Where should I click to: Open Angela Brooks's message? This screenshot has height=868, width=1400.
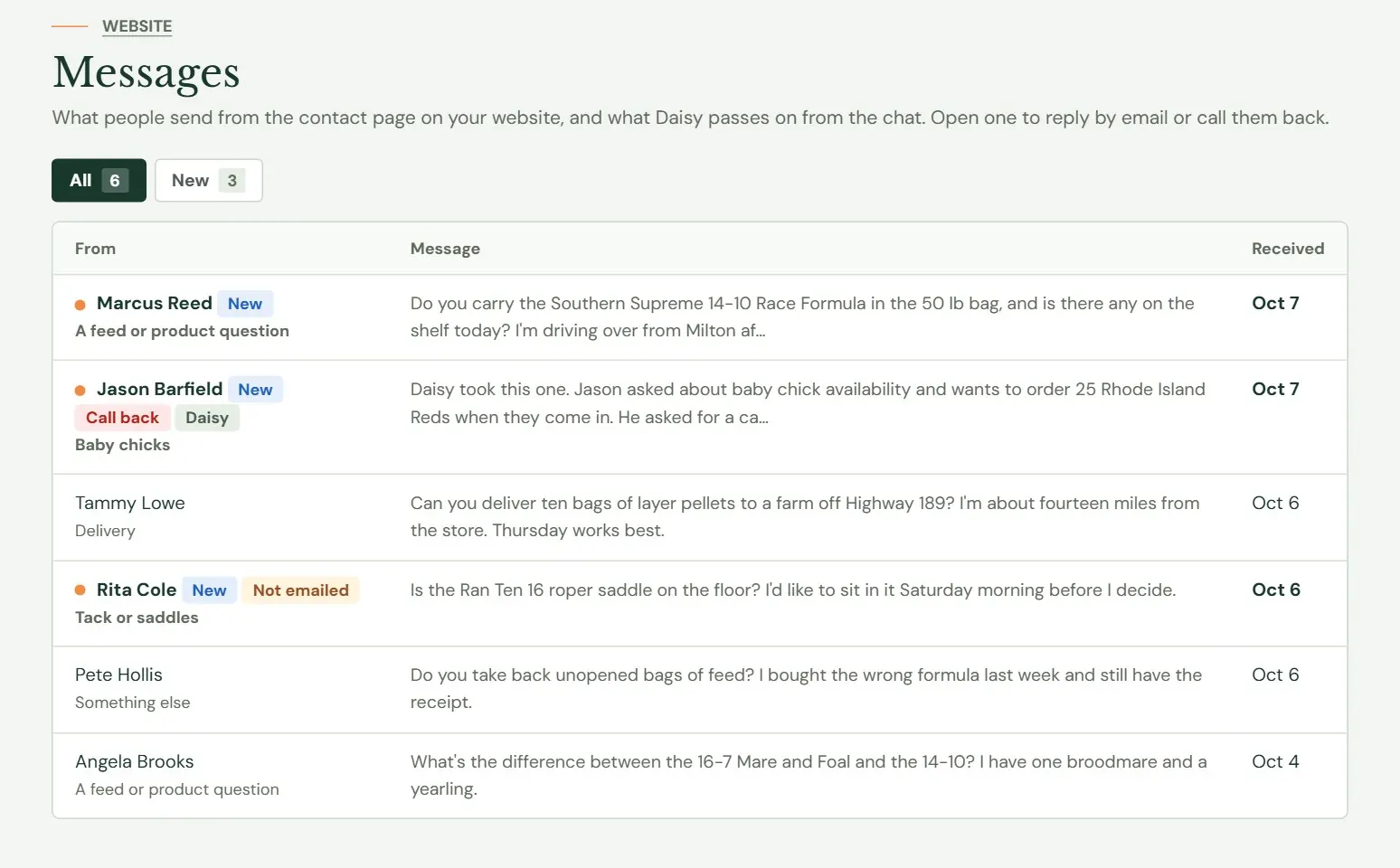tap(135, 761)
